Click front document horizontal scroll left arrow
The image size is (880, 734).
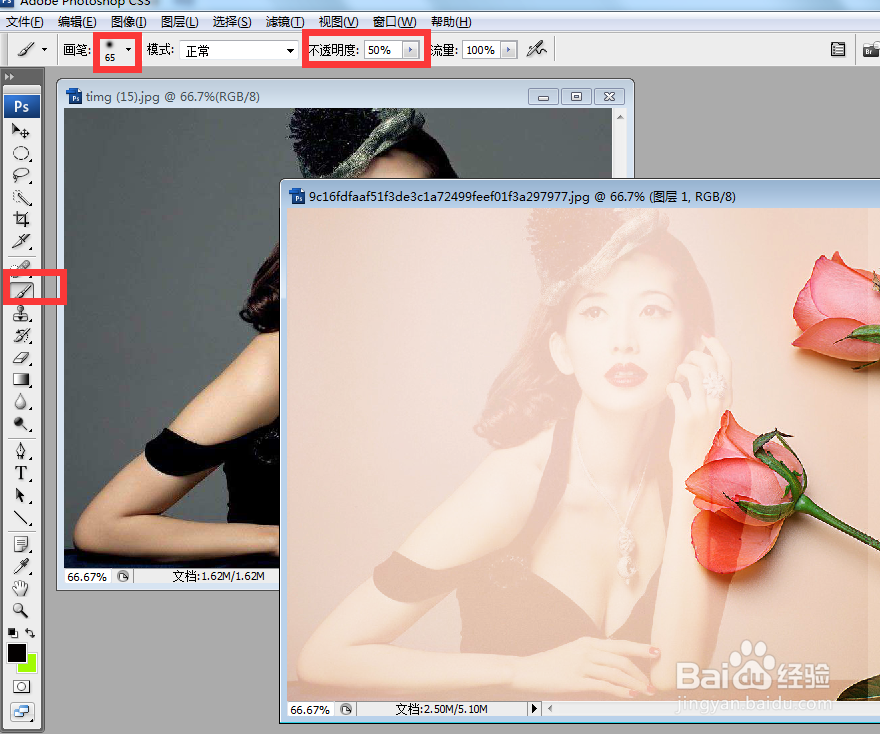550,708
